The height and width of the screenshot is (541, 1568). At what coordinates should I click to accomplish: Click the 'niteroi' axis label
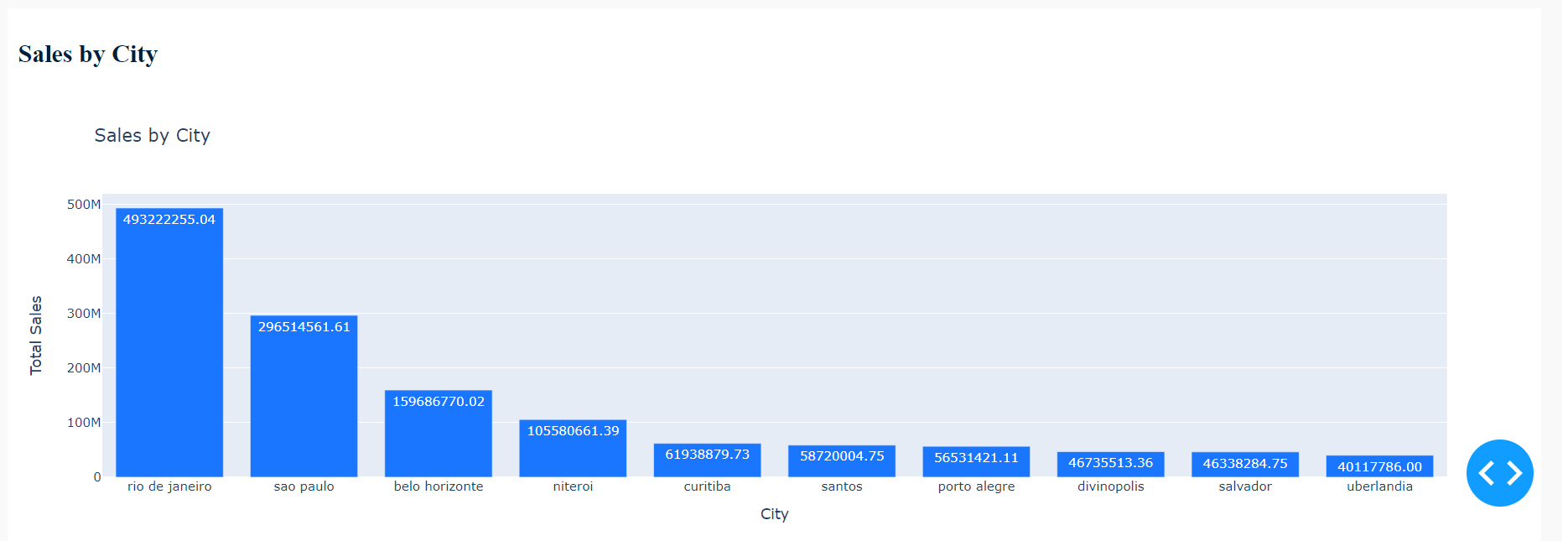click(573, 486)
